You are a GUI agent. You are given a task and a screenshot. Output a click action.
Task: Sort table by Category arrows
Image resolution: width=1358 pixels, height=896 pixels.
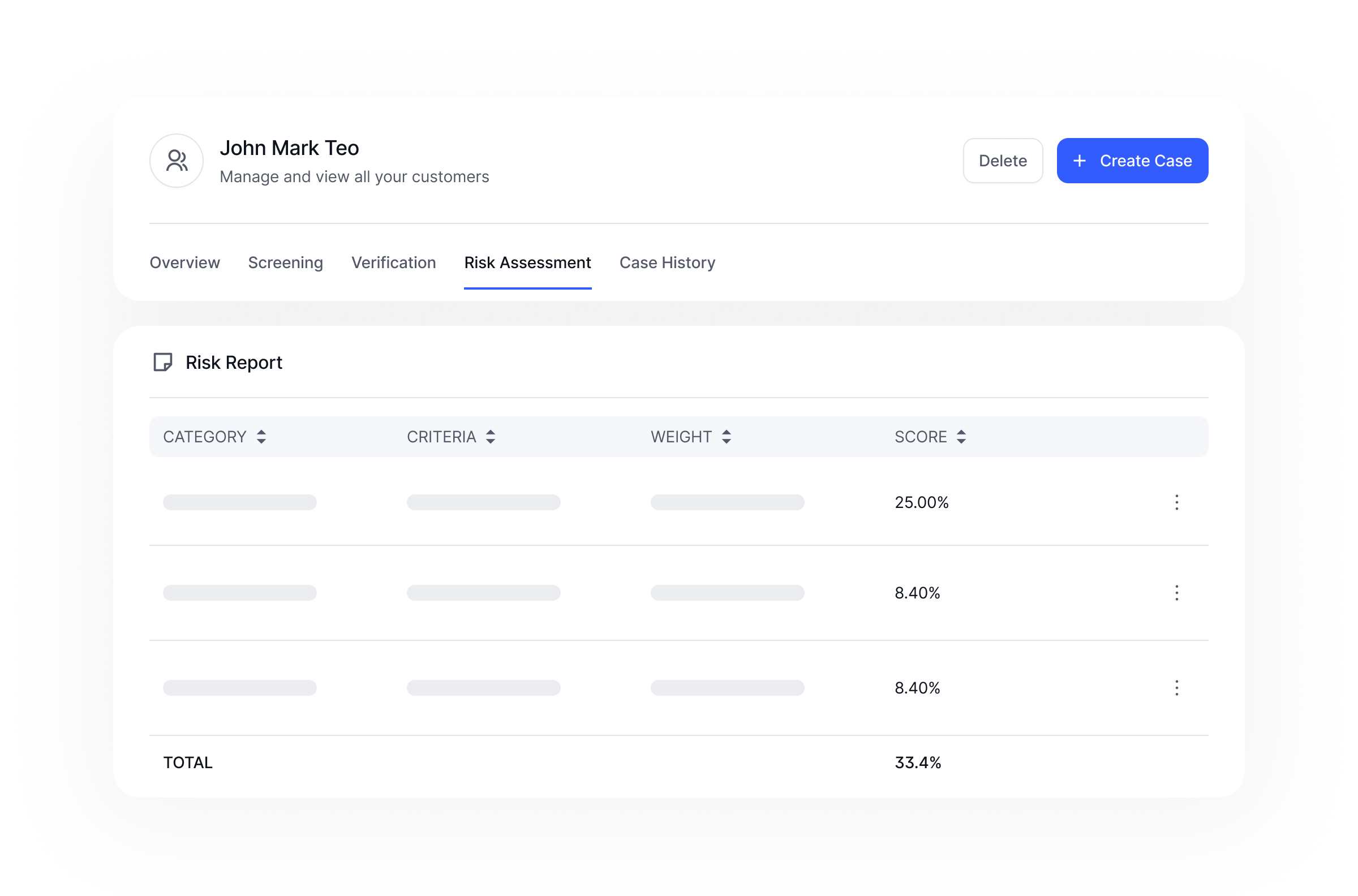coord(261,437)
